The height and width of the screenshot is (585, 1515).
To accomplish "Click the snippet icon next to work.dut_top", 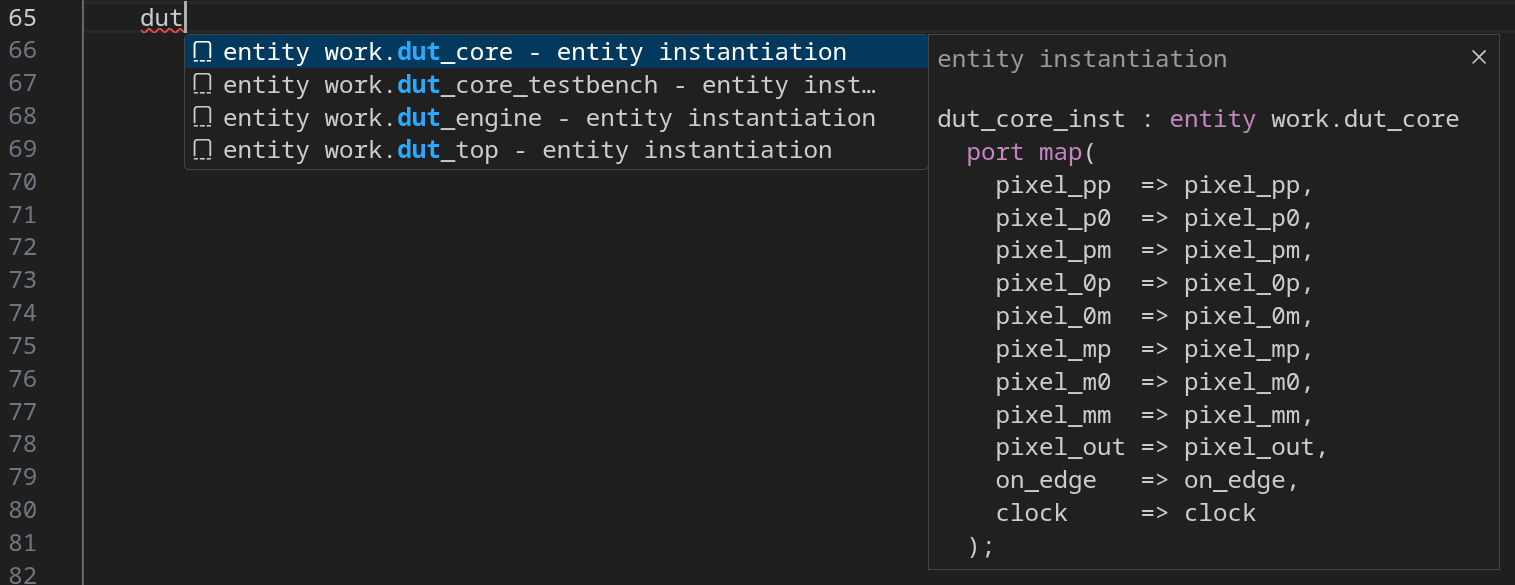I will (202, 150).
